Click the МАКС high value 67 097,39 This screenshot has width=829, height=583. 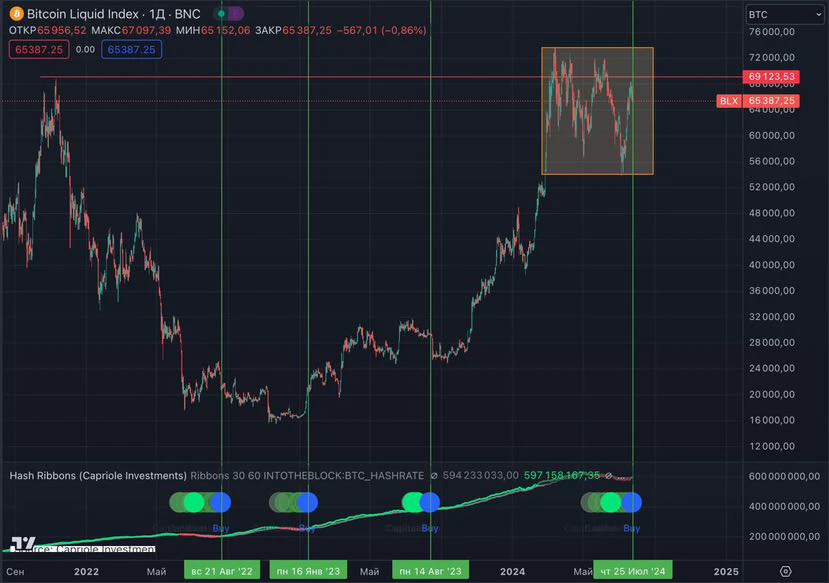(146, 31)
